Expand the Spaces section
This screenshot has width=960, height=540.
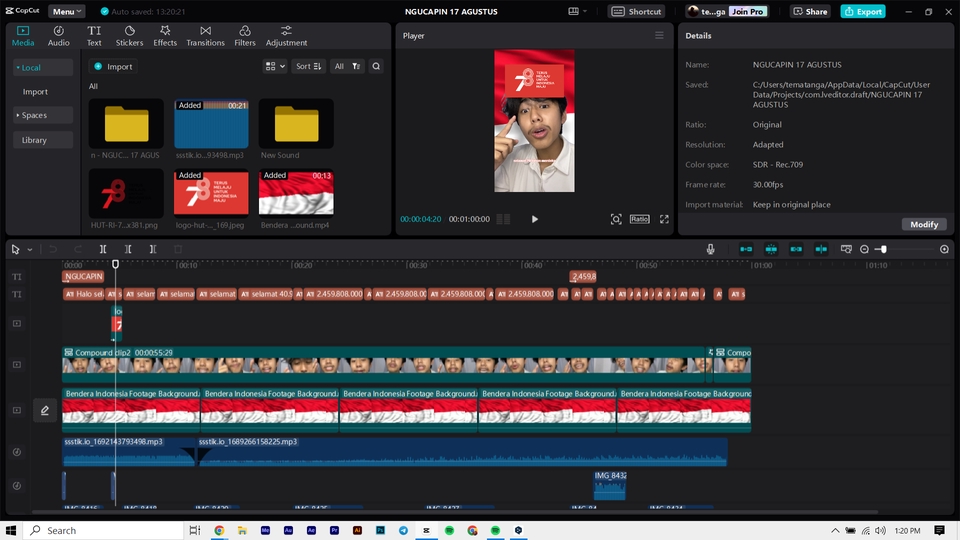click(x=42, y=115)
